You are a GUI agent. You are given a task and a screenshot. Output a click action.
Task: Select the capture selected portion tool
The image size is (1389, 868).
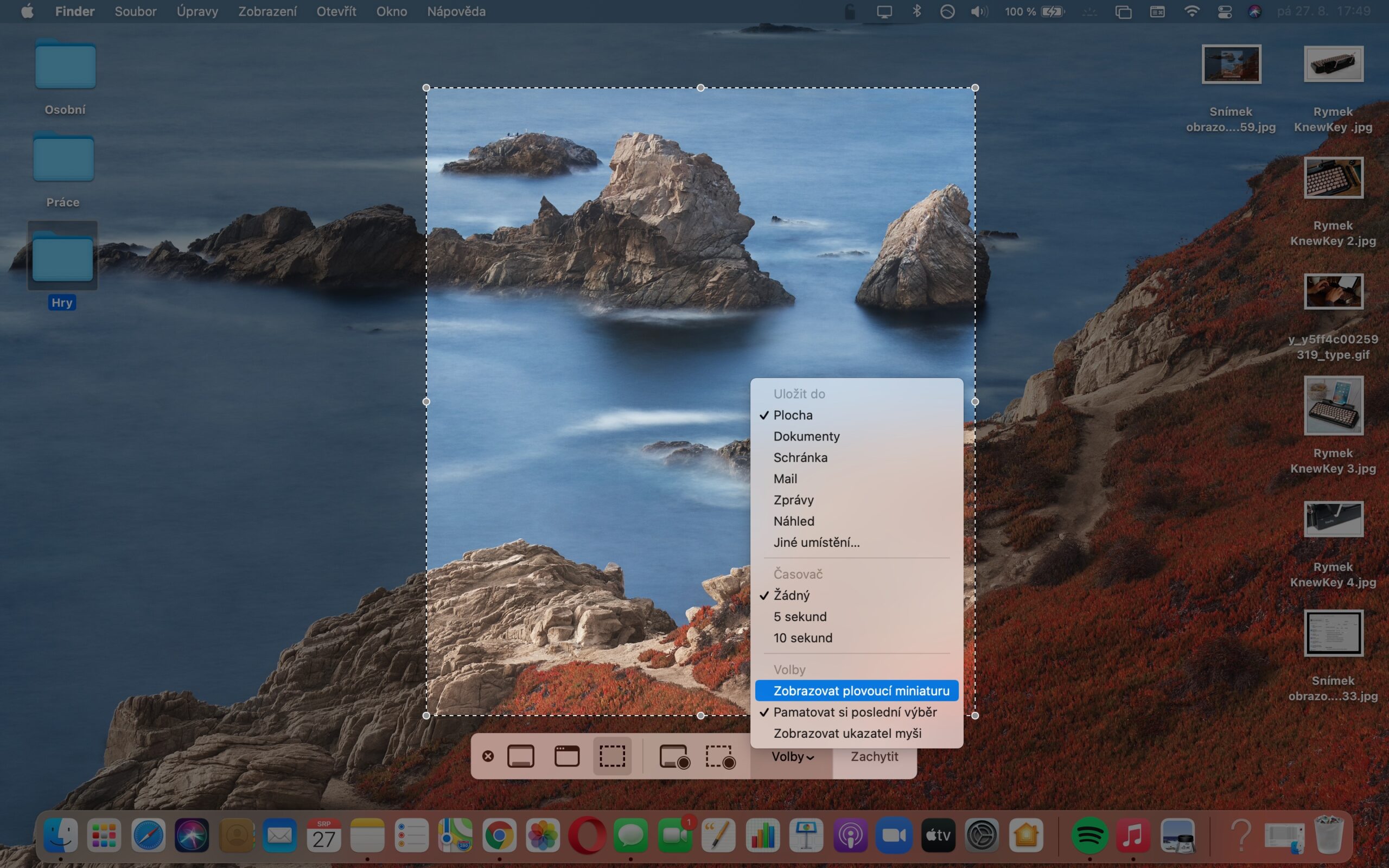coord(612,756)
